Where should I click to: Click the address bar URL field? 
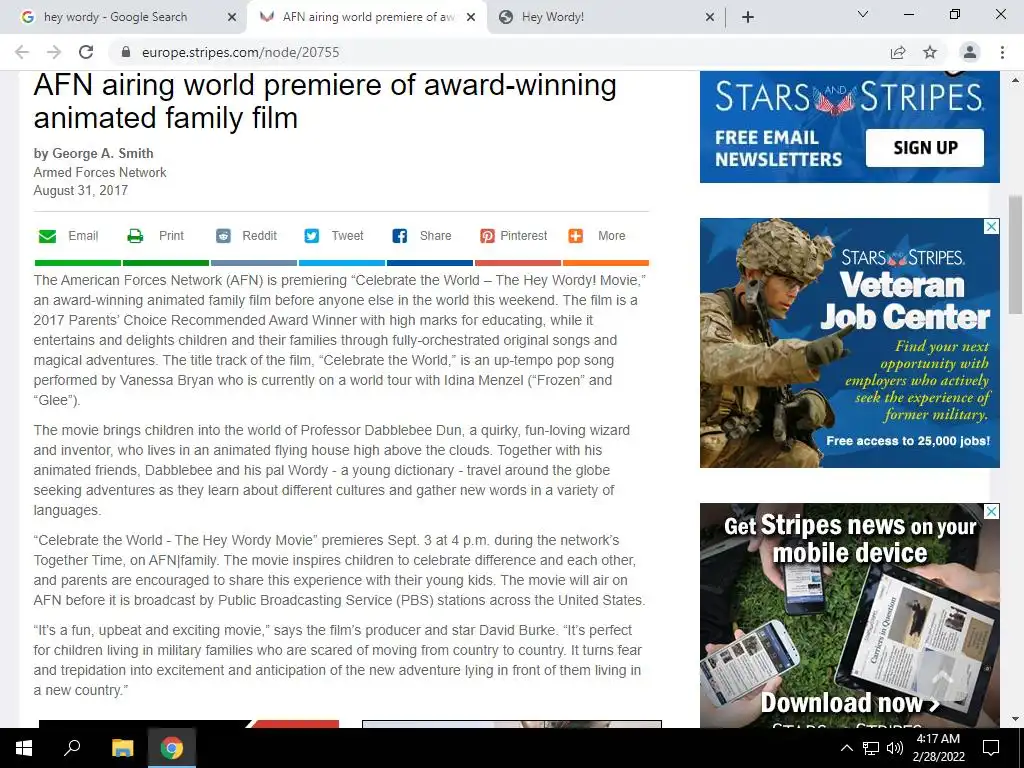[x=496, y=52]
